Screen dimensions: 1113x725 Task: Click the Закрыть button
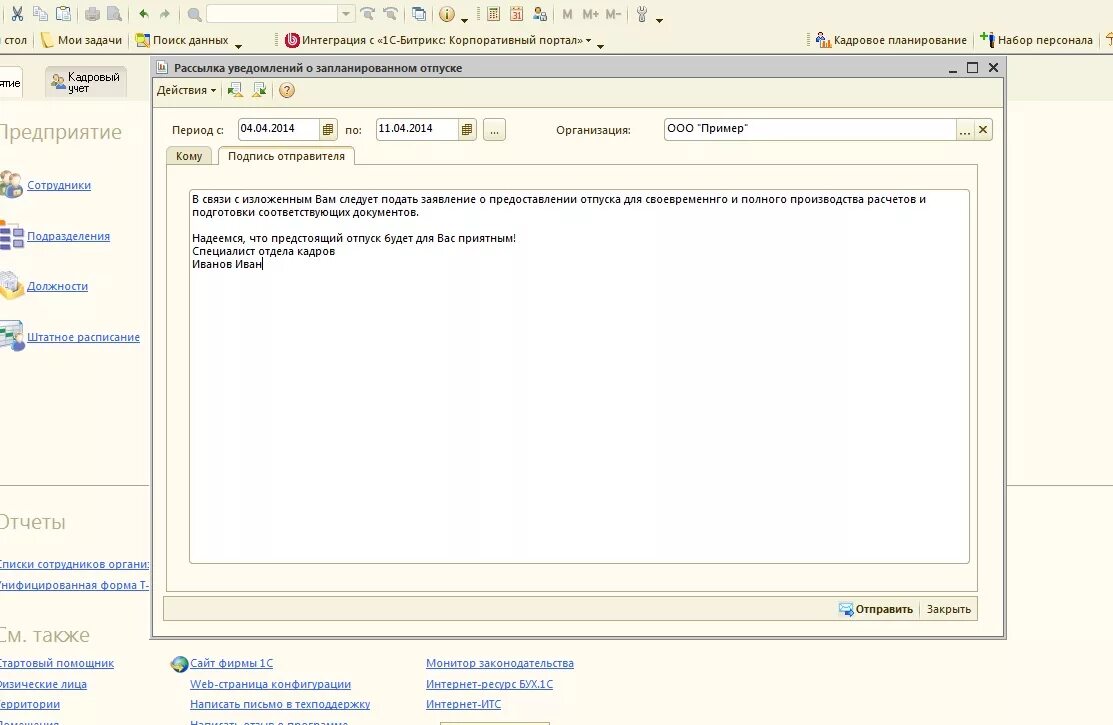point(948,609)
